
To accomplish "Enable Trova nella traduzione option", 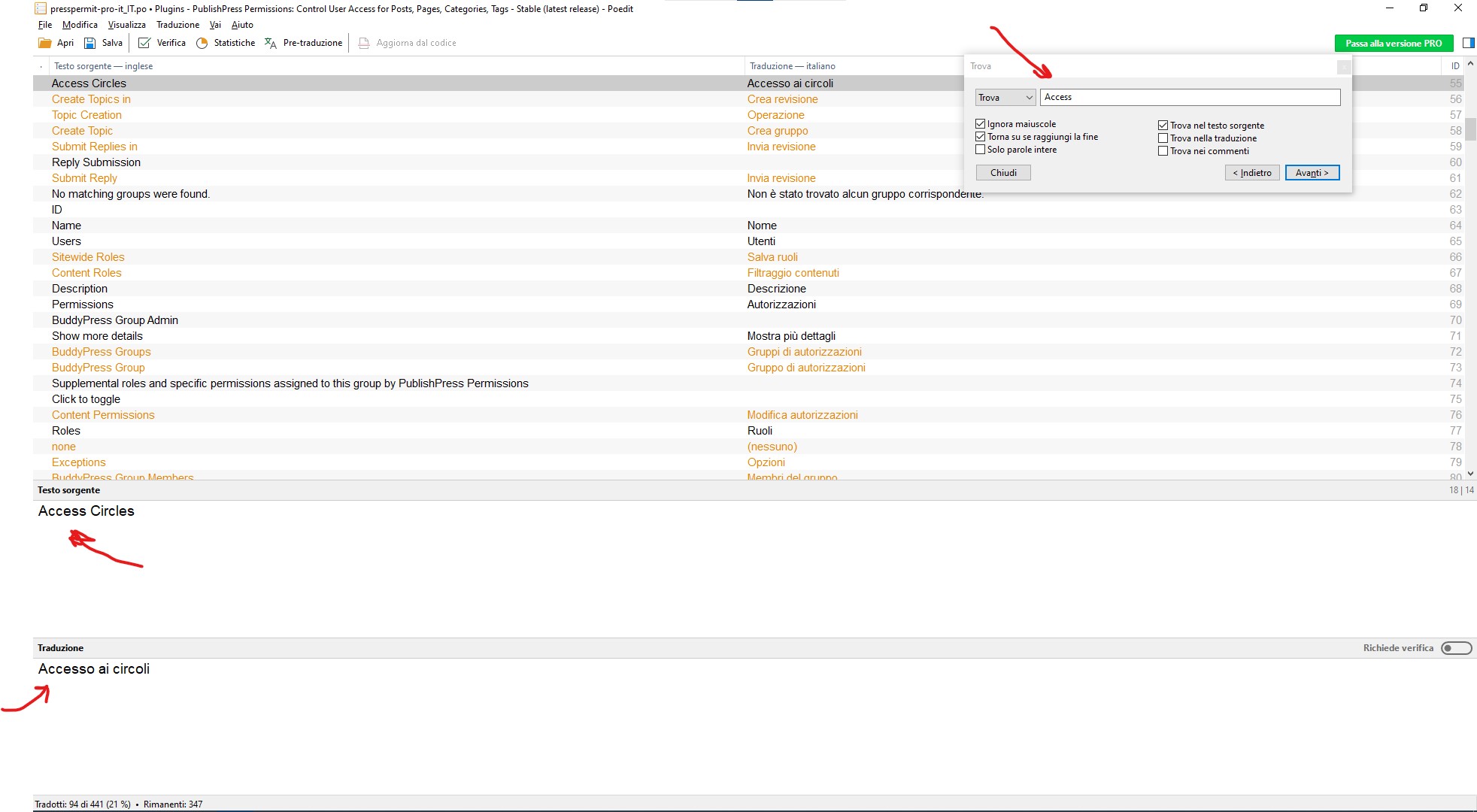I will pos(1162,138).
